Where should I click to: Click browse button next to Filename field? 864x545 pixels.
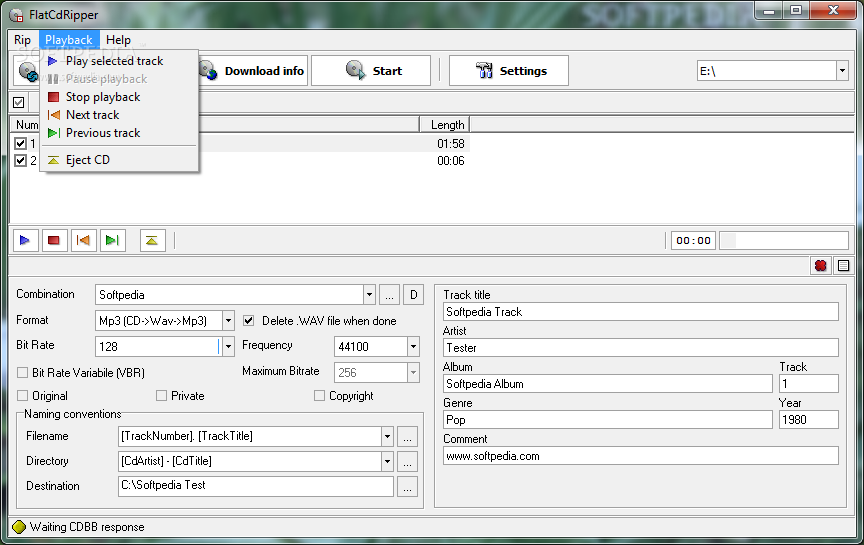(407, 437)
